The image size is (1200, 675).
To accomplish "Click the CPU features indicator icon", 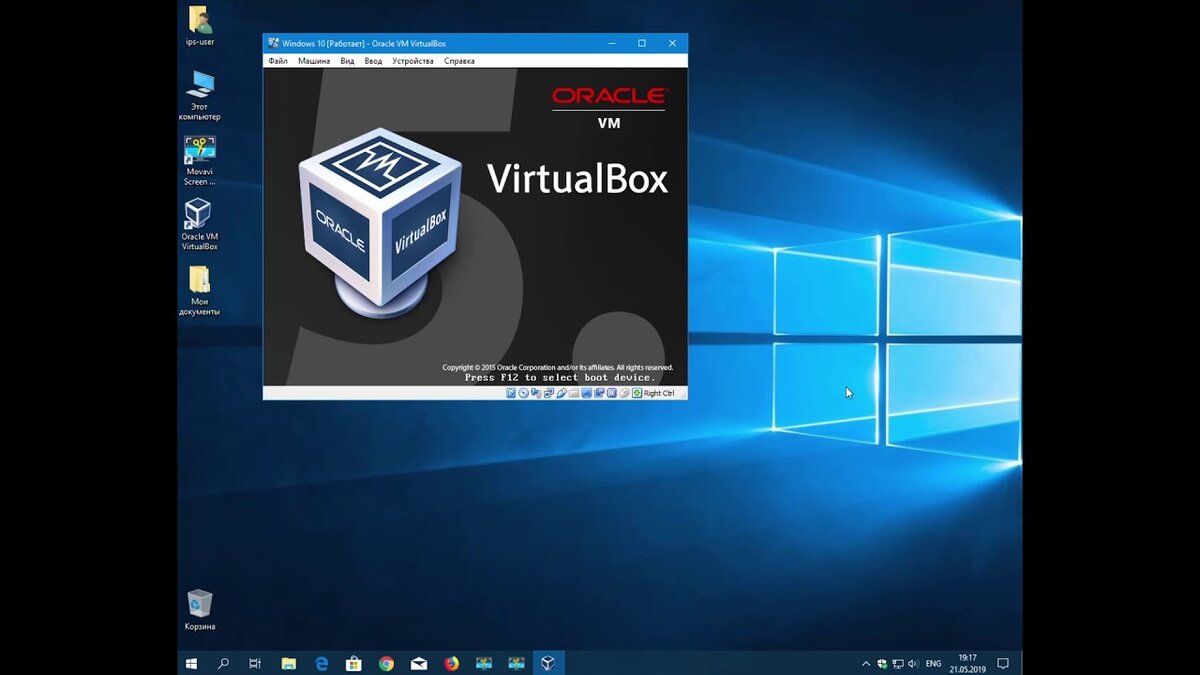I will click(612, 393).
